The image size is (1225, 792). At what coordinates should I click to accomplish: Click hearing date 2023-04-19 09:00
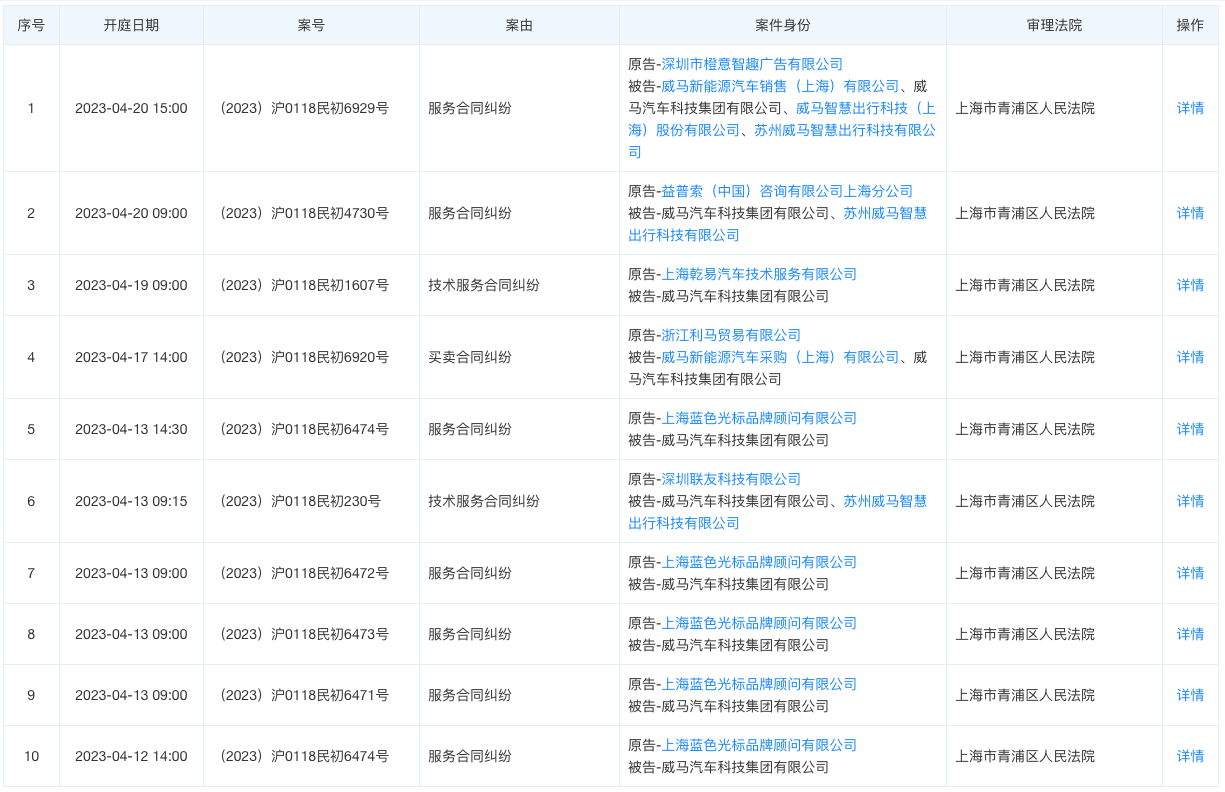pos(131,285)
